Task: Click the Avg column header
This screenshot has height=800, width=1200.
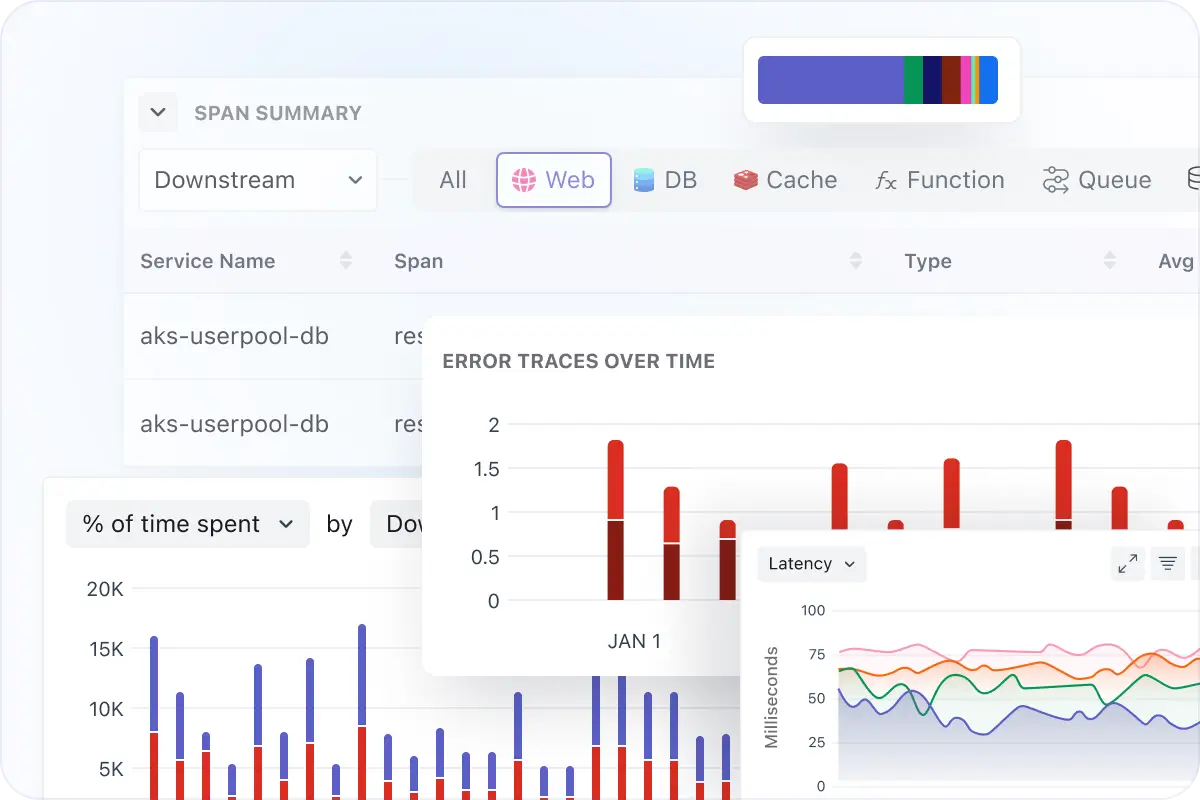Action: (1176, 260)
